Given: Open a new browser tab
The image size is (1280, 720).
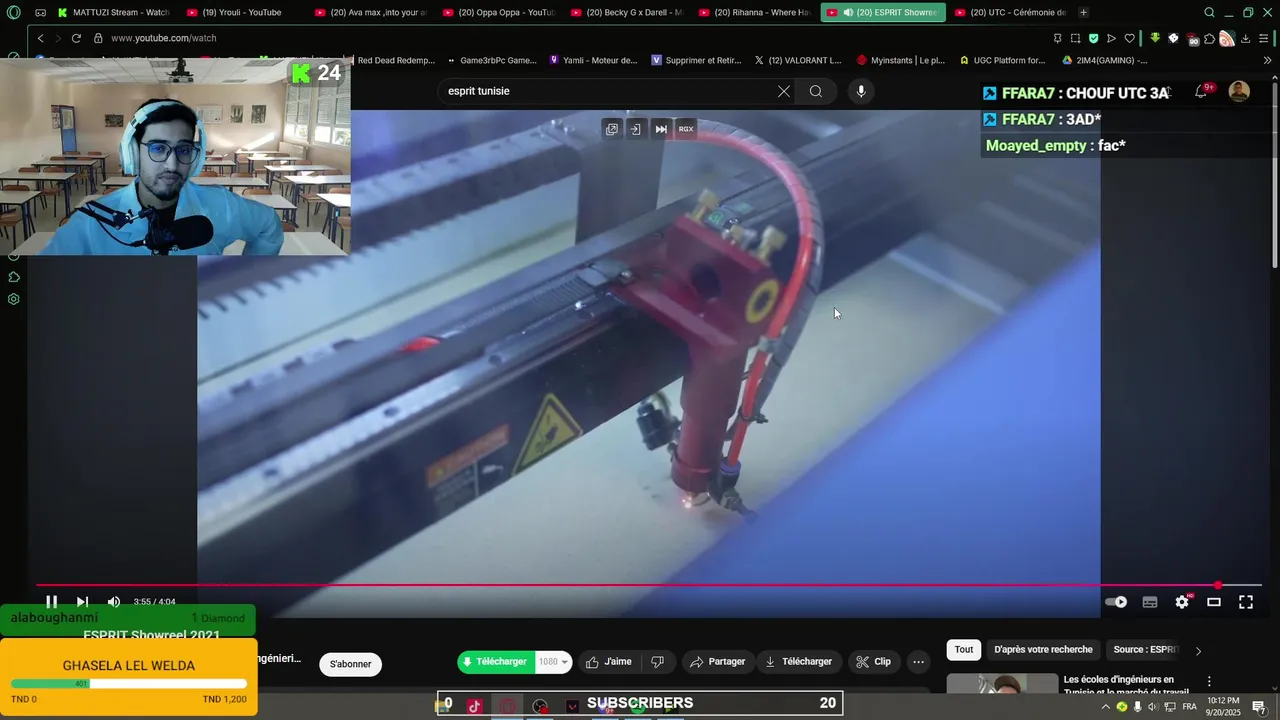Looking at the screenshot, I should click(x=1083, y=13).
